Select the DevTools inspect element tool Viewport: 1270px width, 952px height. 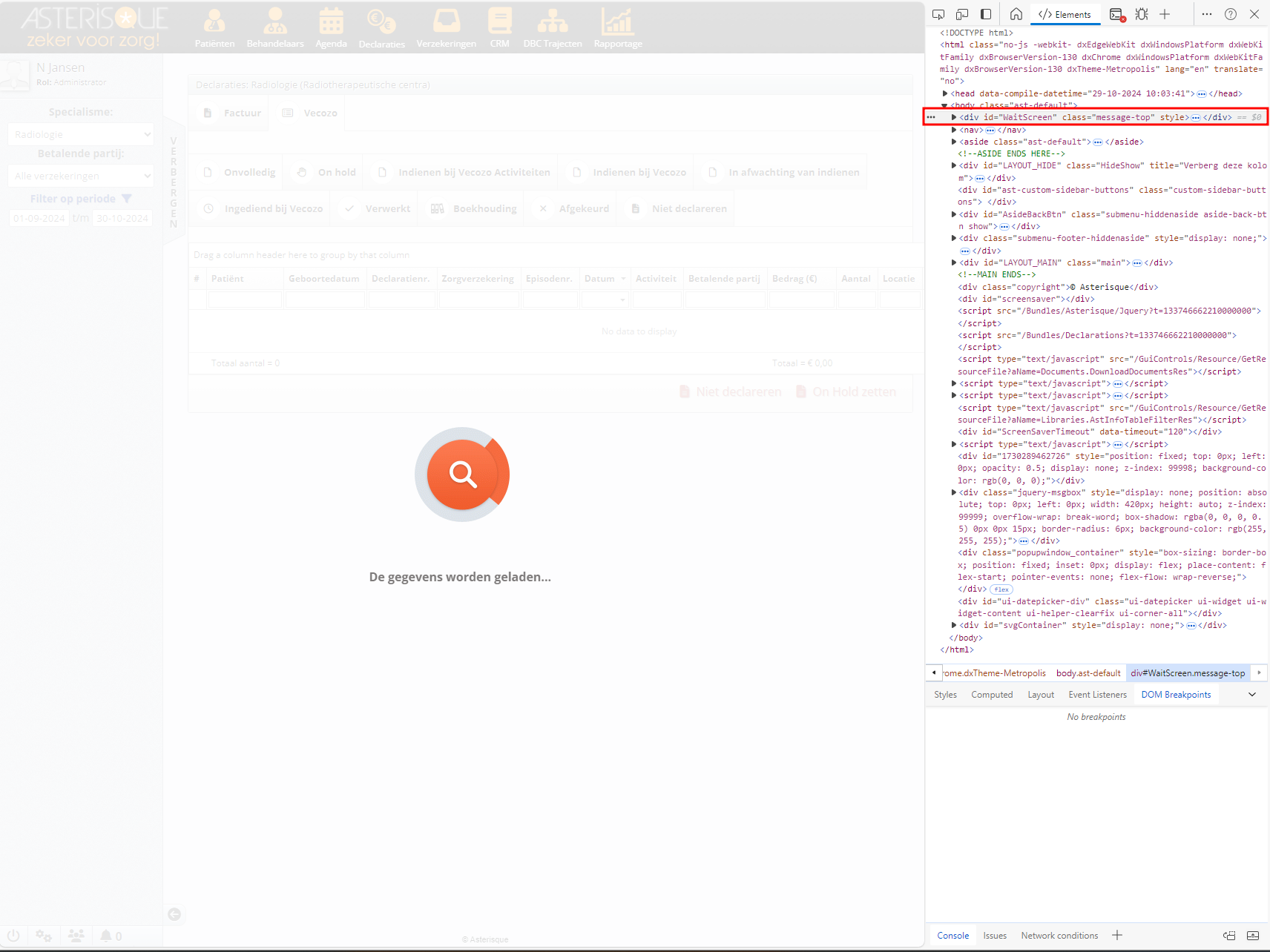pyautogui.click(x=938, y=14)
